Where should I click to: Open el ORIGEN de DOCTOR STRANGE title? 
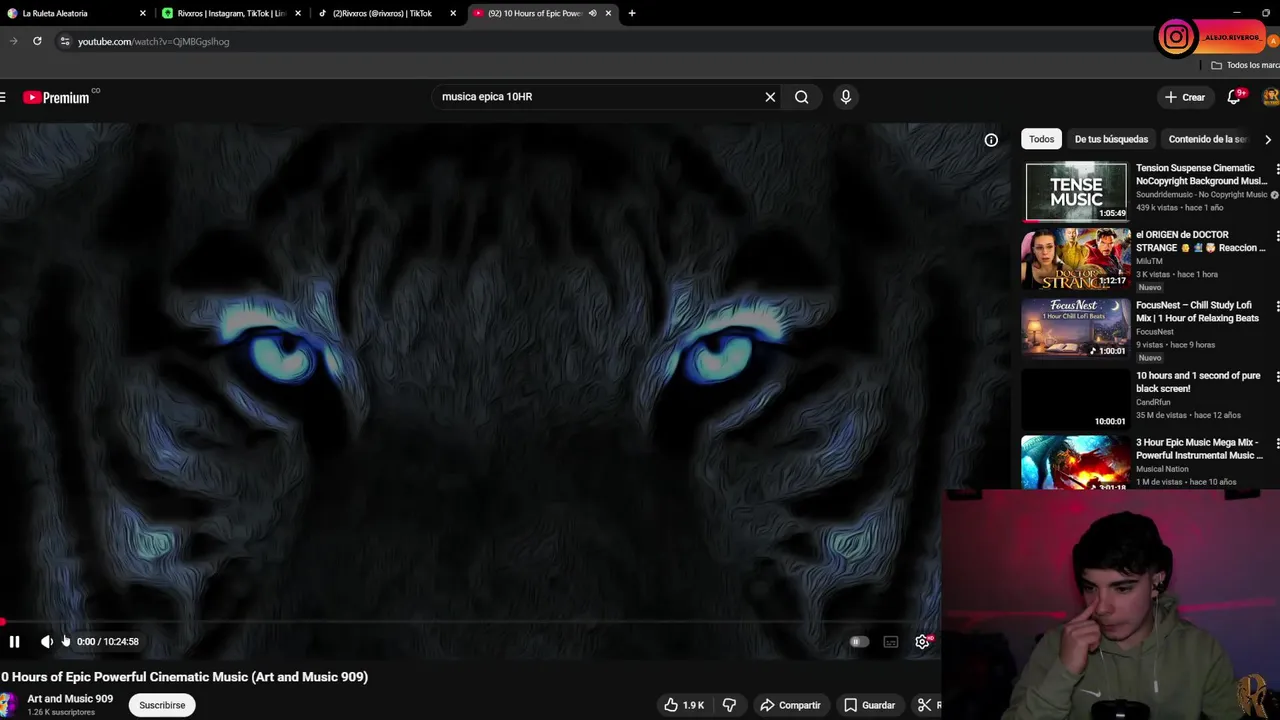(1200, 241)
